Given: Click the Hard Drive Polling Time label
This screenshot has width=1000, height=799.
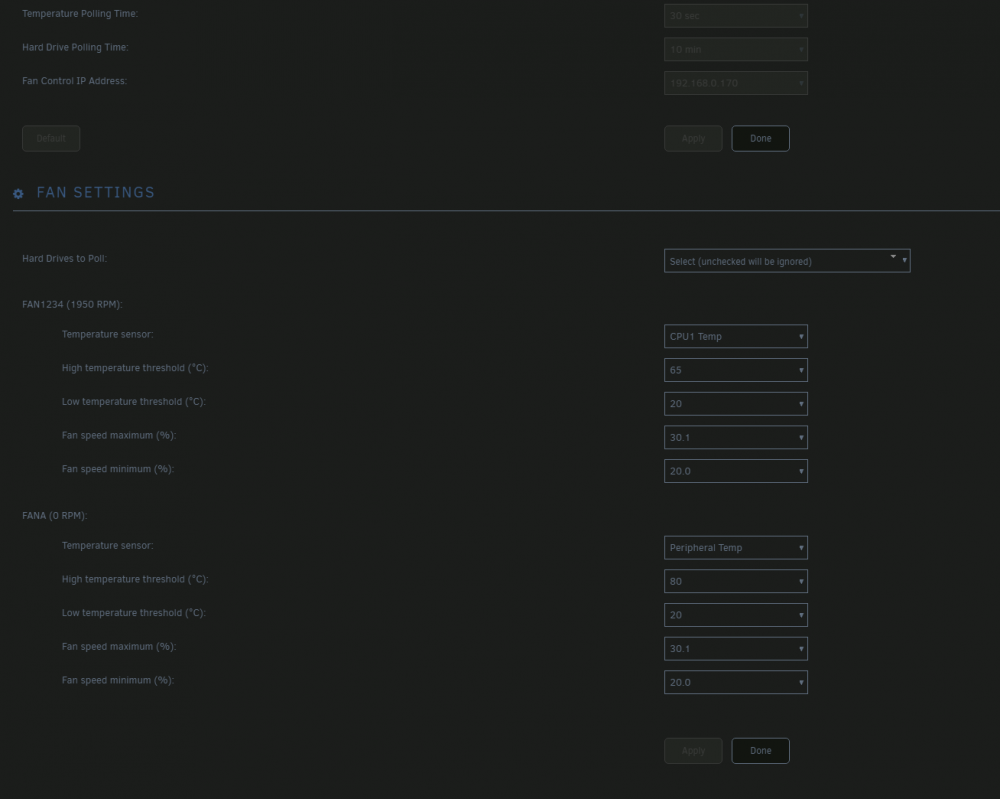Looking at the screenshot, I should (75, 47).
